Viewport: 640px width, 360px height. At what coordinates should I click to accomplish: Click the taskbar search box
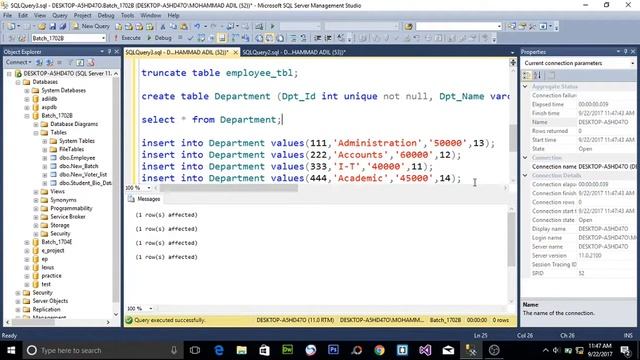[102, 350]
